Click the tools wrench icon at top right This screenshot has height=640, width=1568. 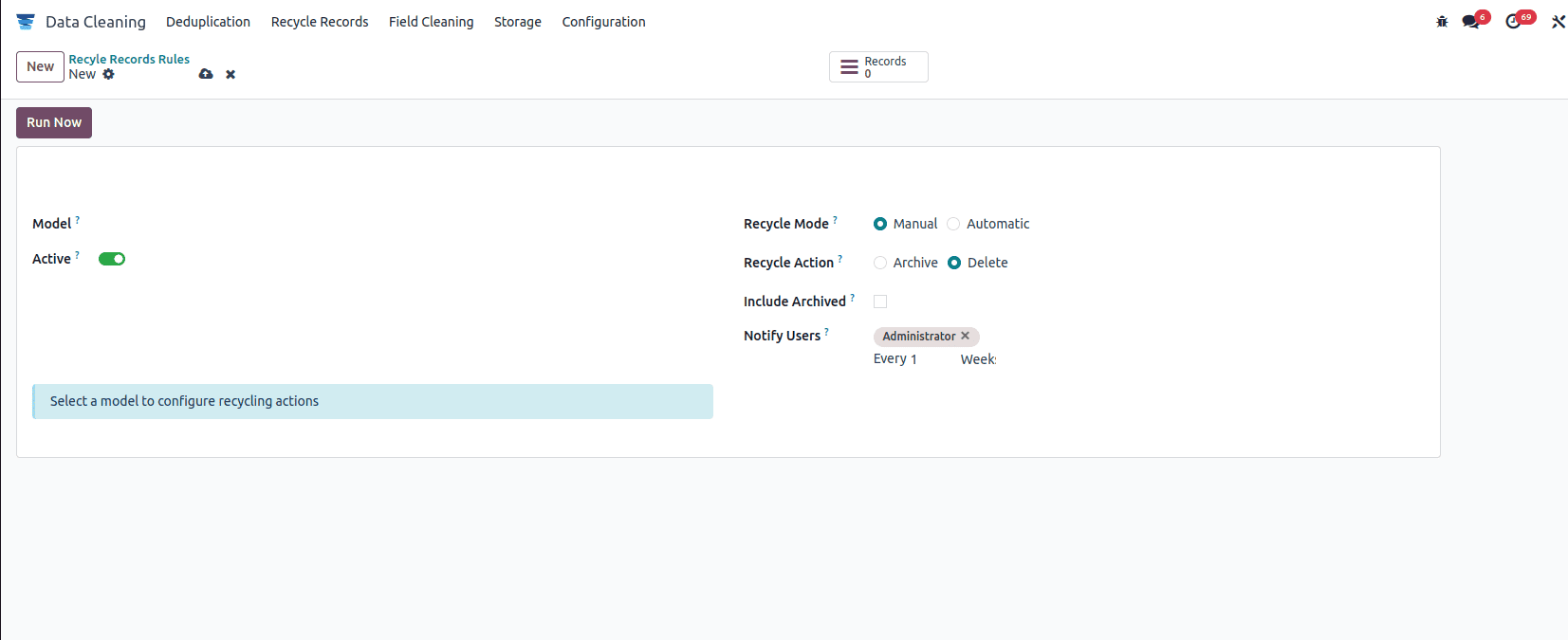[1559, 22]
